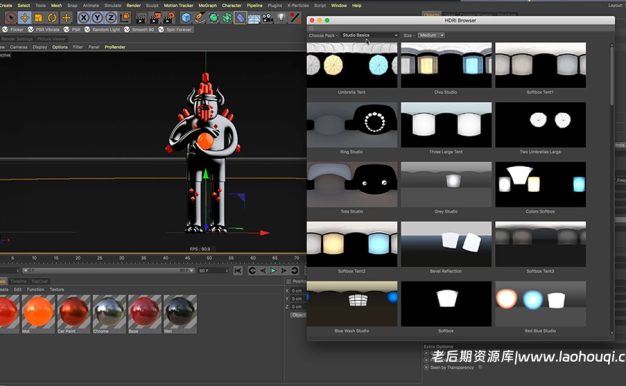
Task: Click the green Play Forward button
Action: (273, 271)
